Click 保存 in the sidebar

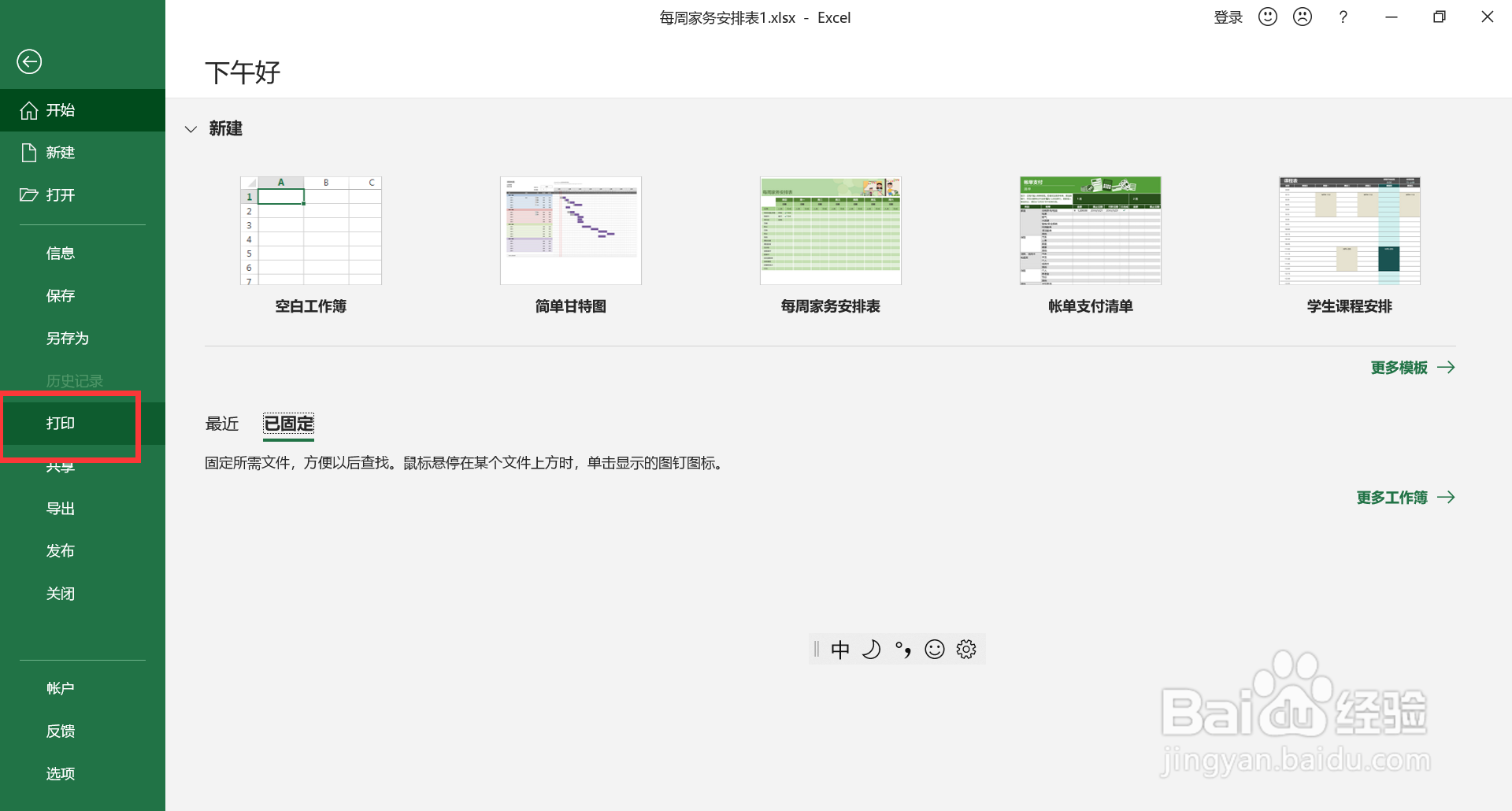coord(83,296)
